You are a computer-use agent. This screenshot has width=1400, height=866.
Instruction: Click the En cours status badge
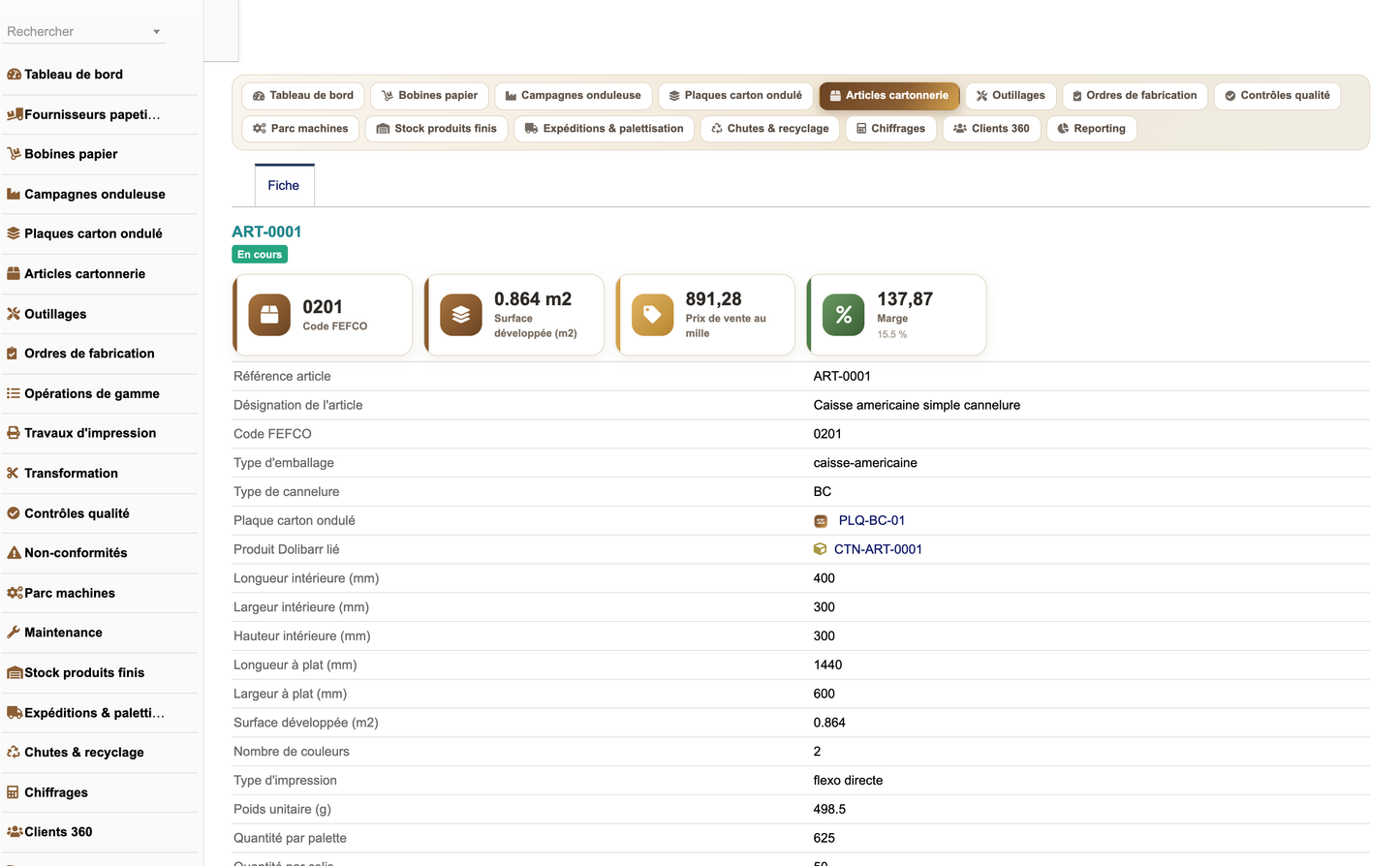(x=260, y=255)
